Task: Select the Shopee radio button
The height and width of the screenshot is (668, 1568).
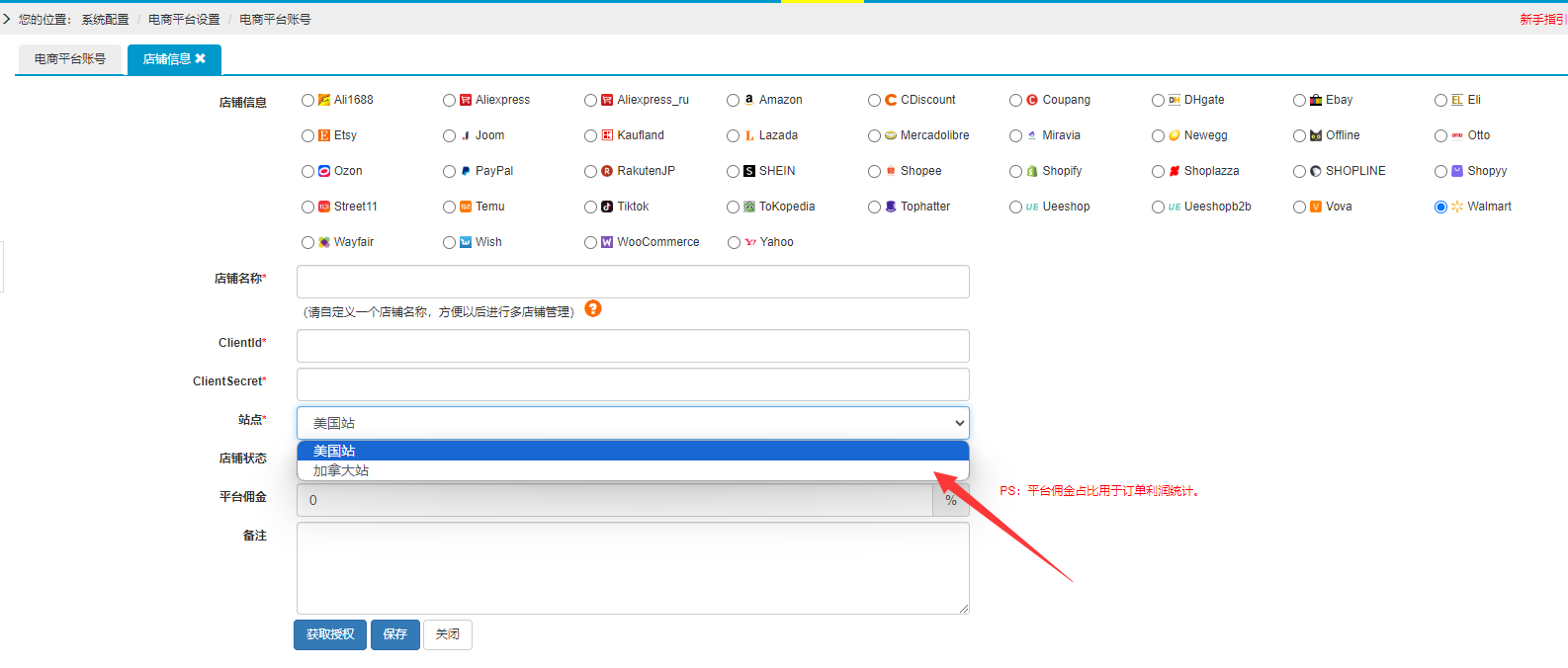Action: click(875, 171)
